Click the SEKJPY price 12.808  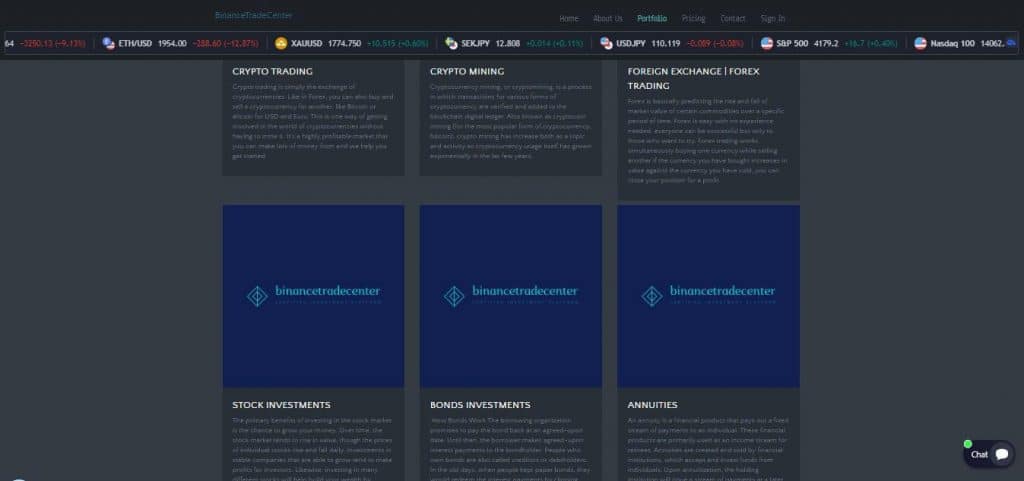507,43
